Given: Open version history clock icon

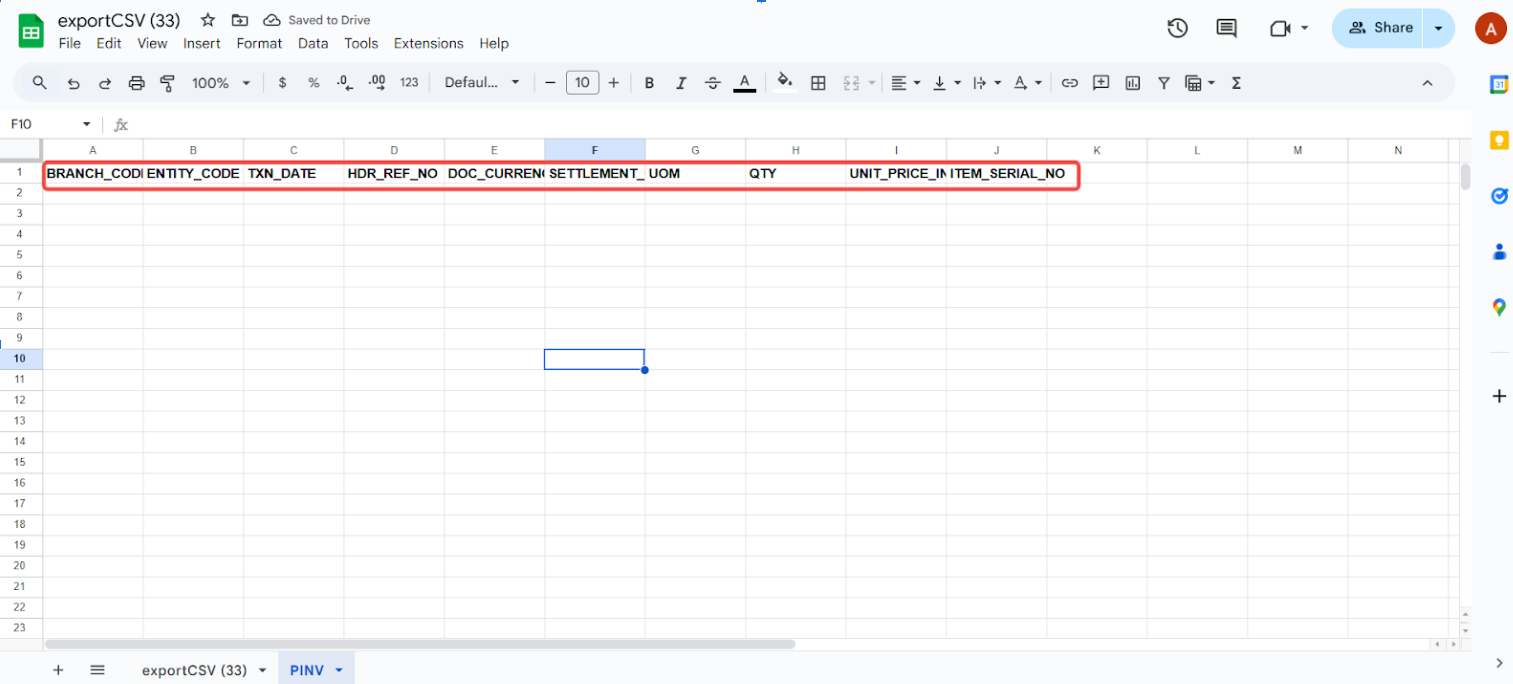Looking at the screenshot, I should coord(1177,28).
